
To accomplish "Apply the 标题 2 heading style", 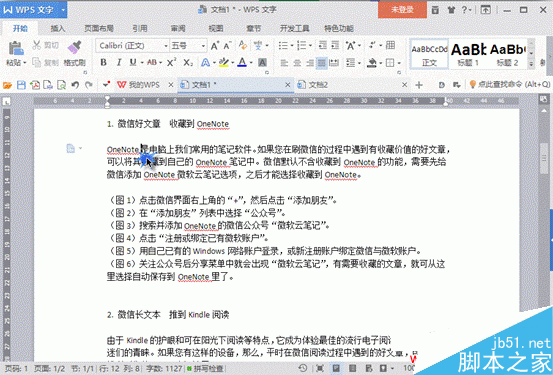I will tap(508, 54).
